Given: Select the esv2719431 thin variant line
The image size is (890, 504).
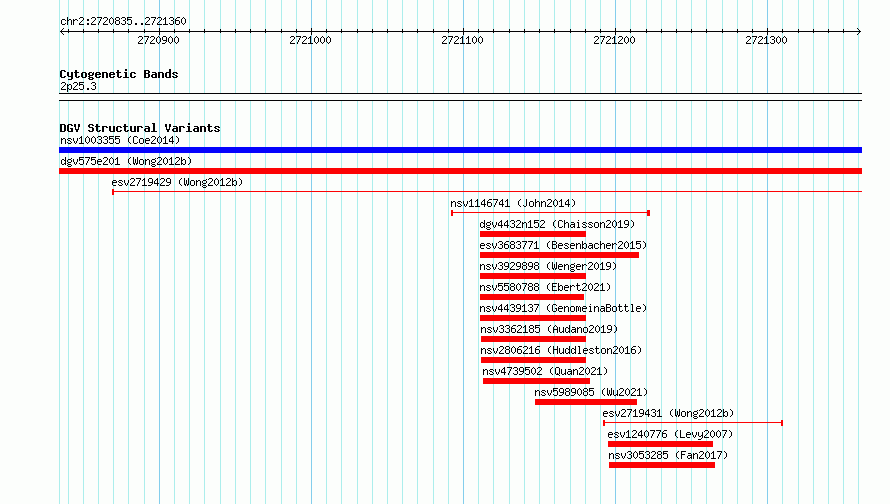Looking at the screenshot, I should pyautogui.click(x=693, y=423).
